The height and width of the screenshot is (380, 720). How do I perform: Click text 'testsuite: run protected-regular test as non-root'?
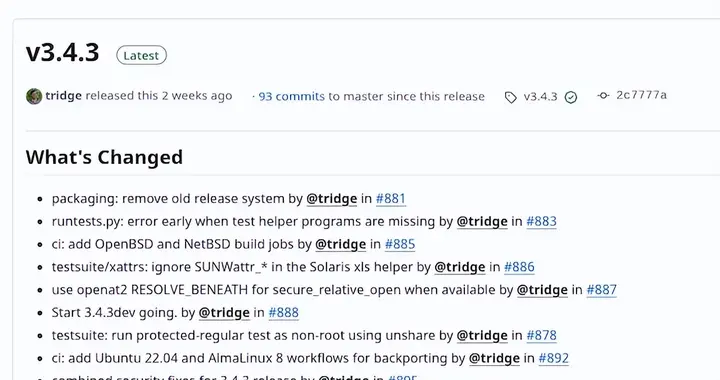[198, 335]
